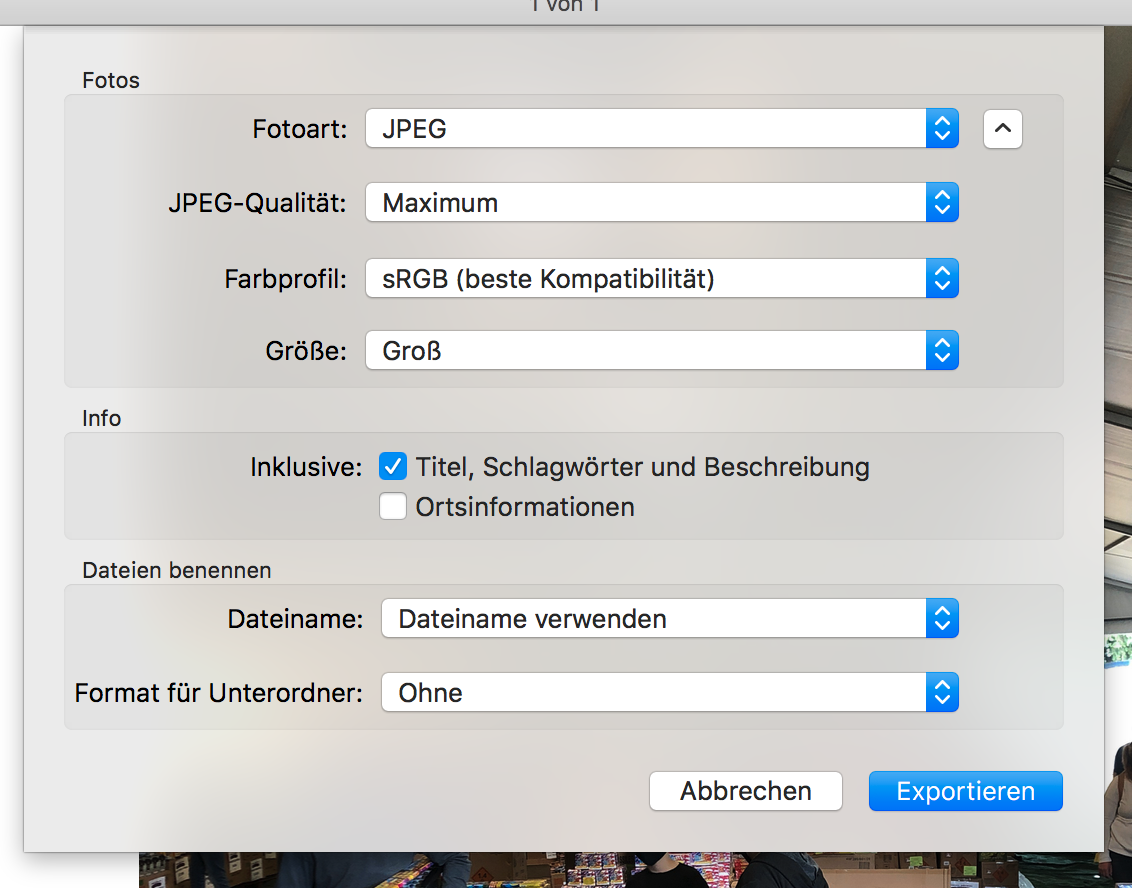Enable the Ortsinformationen checkbox
This screenshot has width=1132, height=888.
393,507
